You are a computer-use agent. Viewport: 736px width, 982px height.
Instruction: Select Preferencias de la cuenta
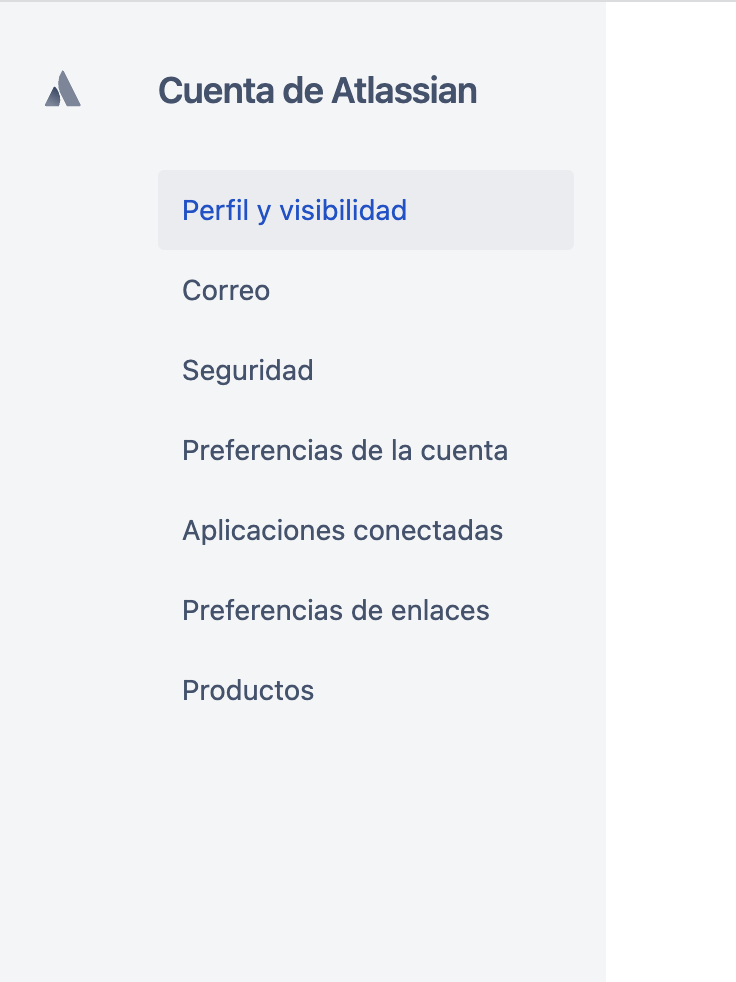tap(345, 451)
